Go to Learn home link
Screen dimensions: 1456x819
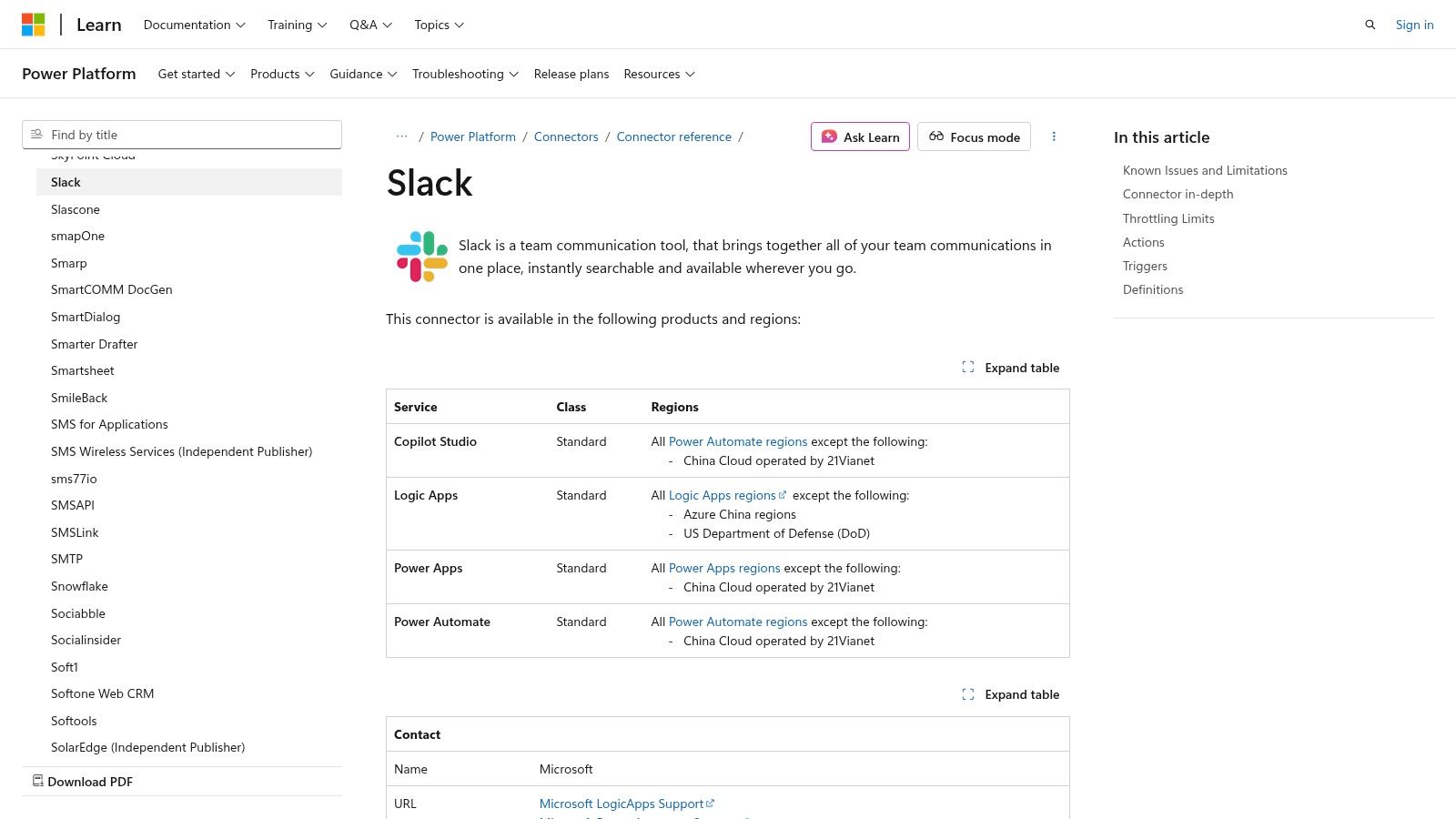[x=99, y=25]
